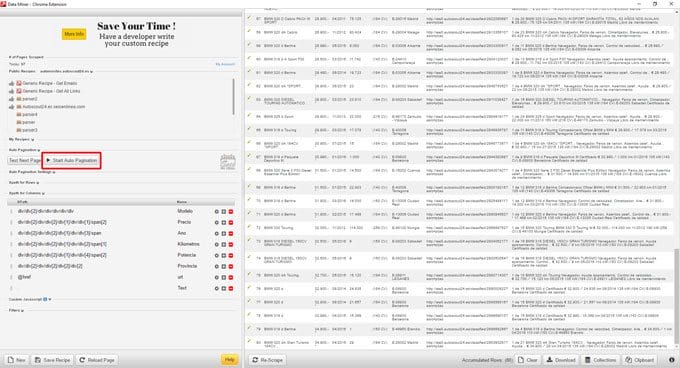Click the Reload Page button
This screenshot has height=368, width=680.
[97, 360]
